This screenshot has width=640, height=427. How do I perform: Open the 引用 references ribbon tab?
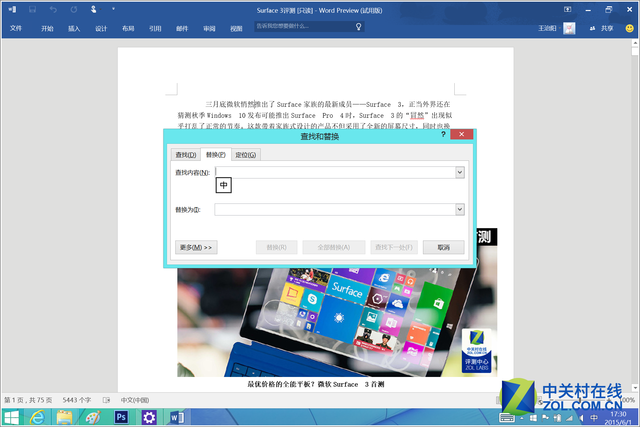tap(155, 29)
